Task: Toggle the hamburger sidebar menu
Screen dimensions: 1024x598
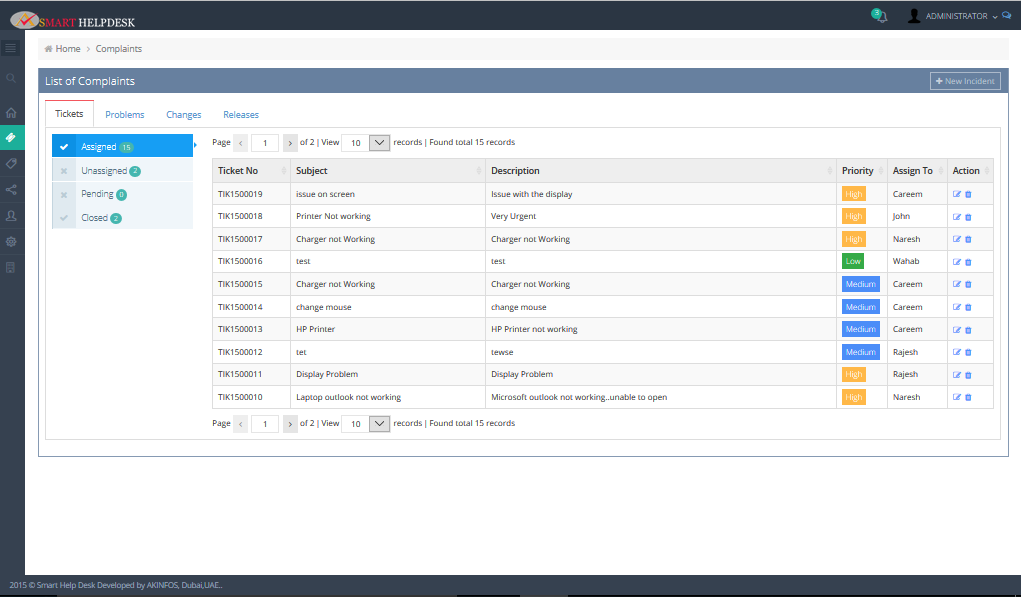Action: click(x=11, y=48)
